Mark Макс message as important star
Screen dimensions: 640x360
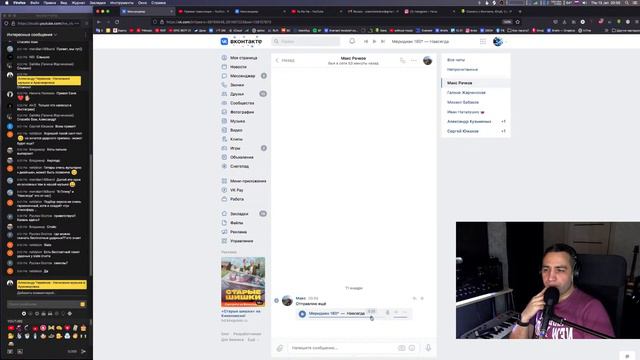coord(422,298)
